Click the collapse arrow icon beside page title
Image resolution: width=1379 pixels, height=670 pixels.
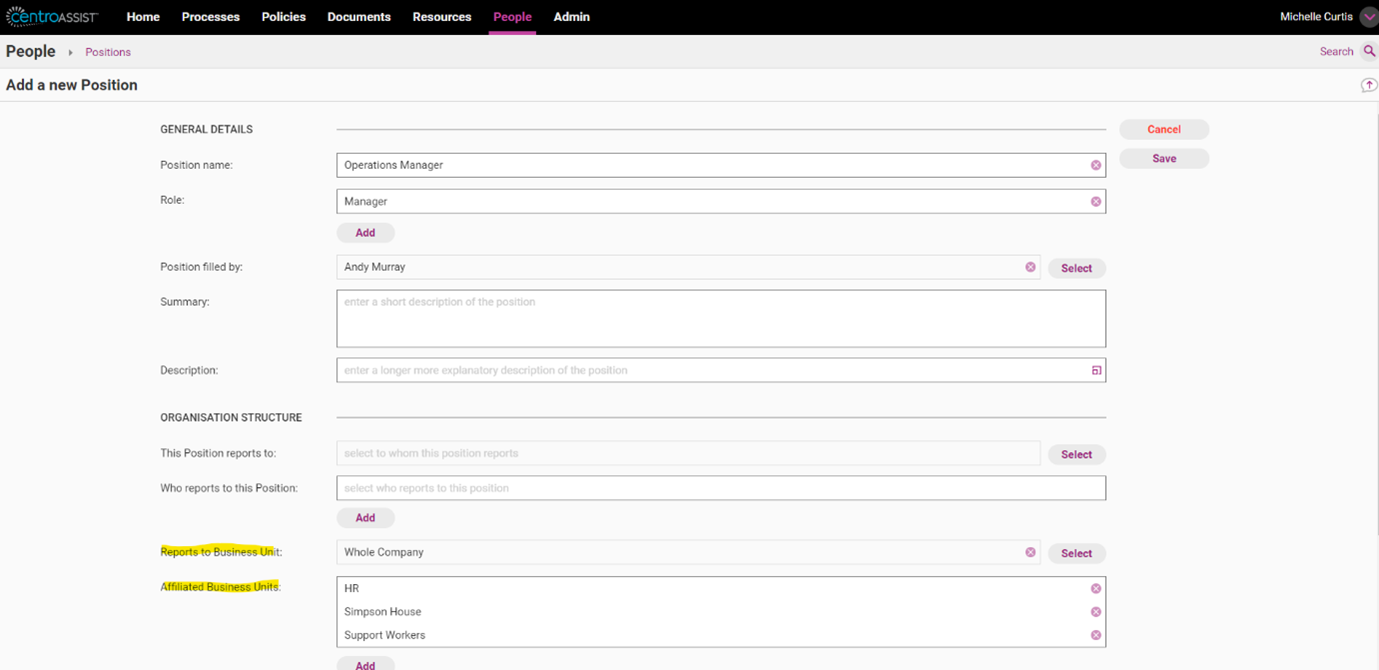(x=1369, y=85)
